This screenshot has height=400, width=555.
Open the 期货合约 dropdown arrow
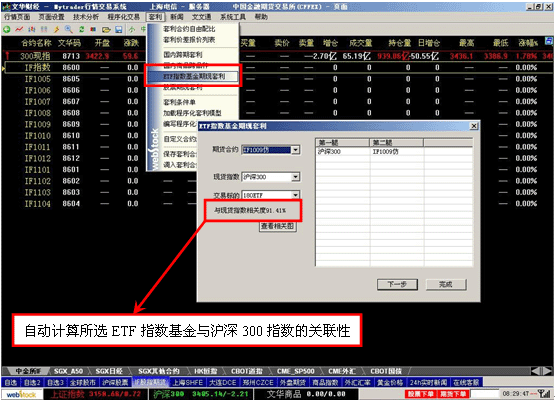tap(295, 150)
